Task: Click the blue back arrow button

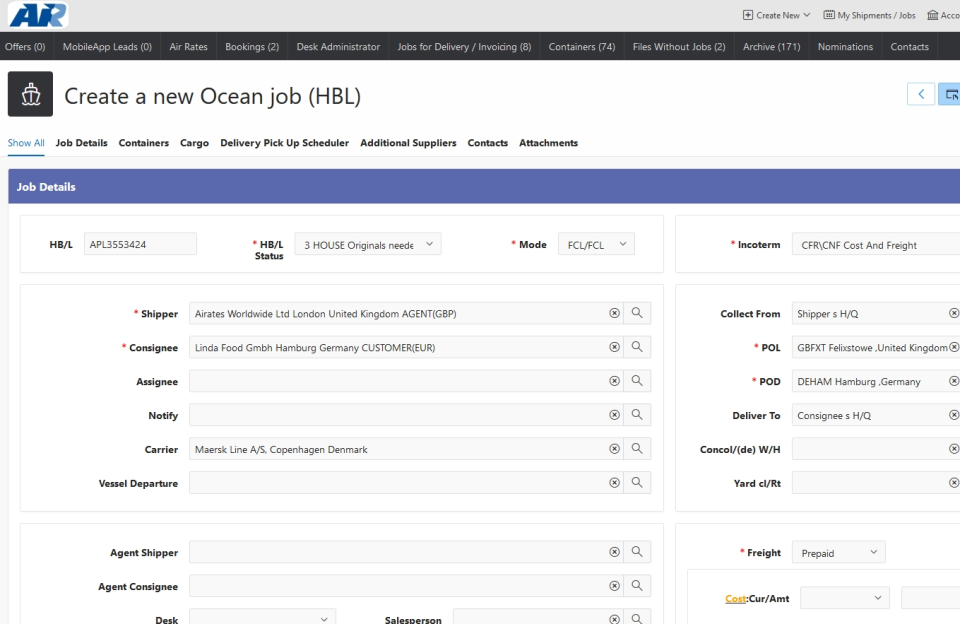Action: [x=920, y=92]
